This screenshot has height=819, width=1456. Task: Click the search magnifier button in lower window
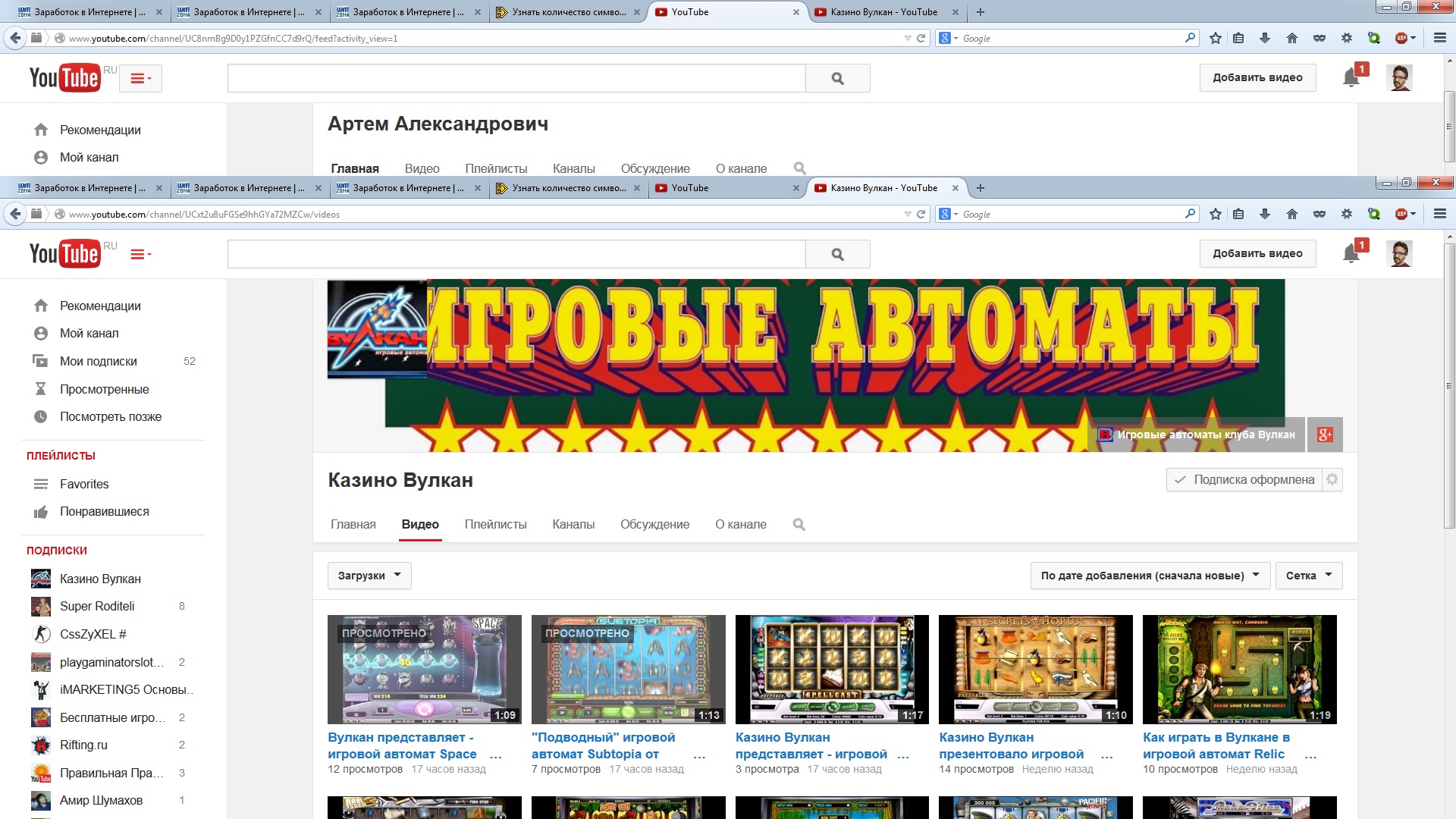[x=837, y=254]
